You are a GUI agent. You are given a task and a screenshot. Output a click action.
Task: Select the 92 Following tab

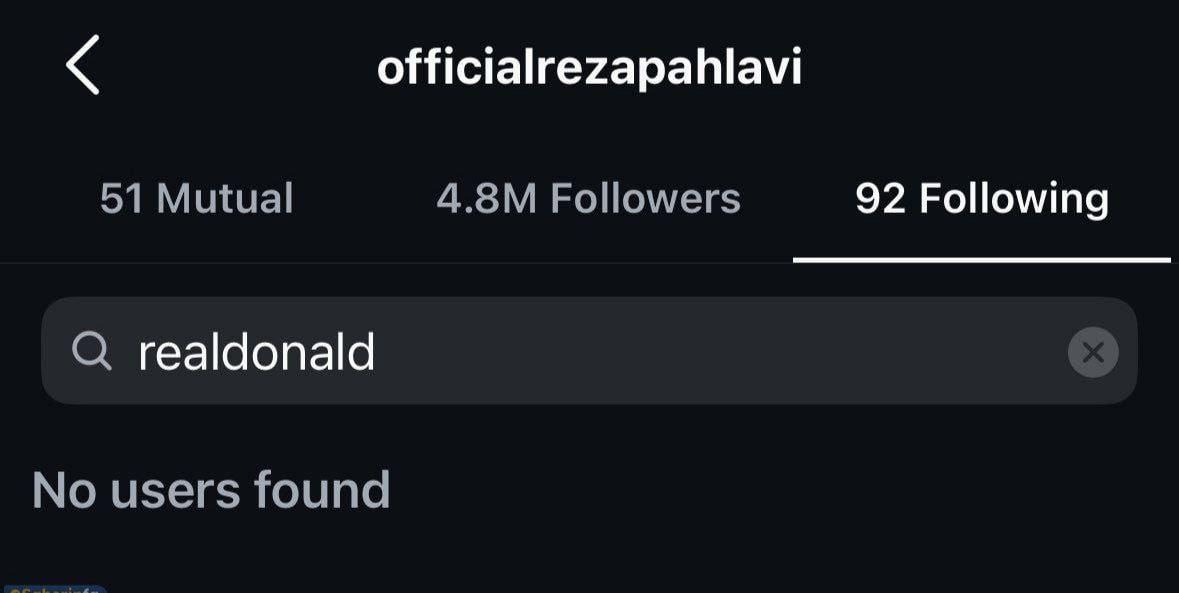[x=981, y=199]
